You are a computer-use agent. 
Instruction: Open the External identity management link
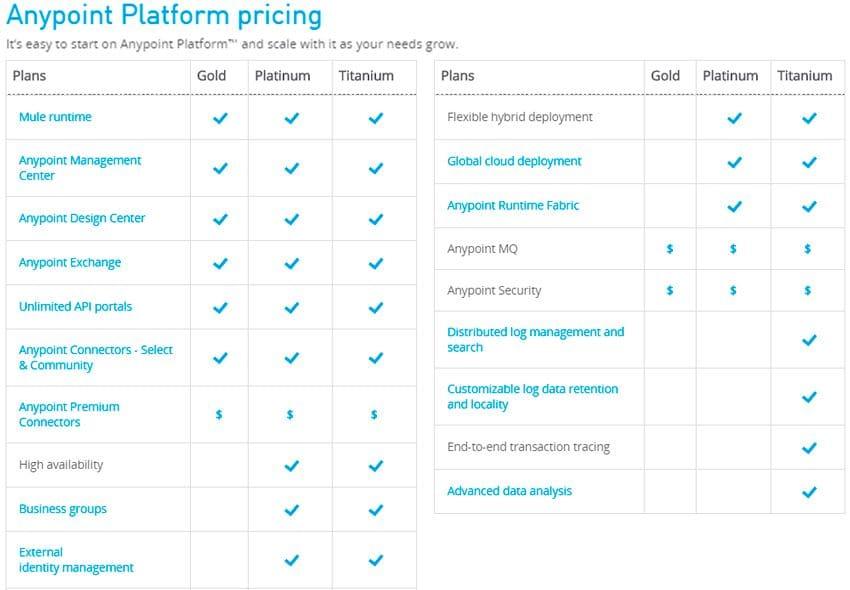(76, 560)
